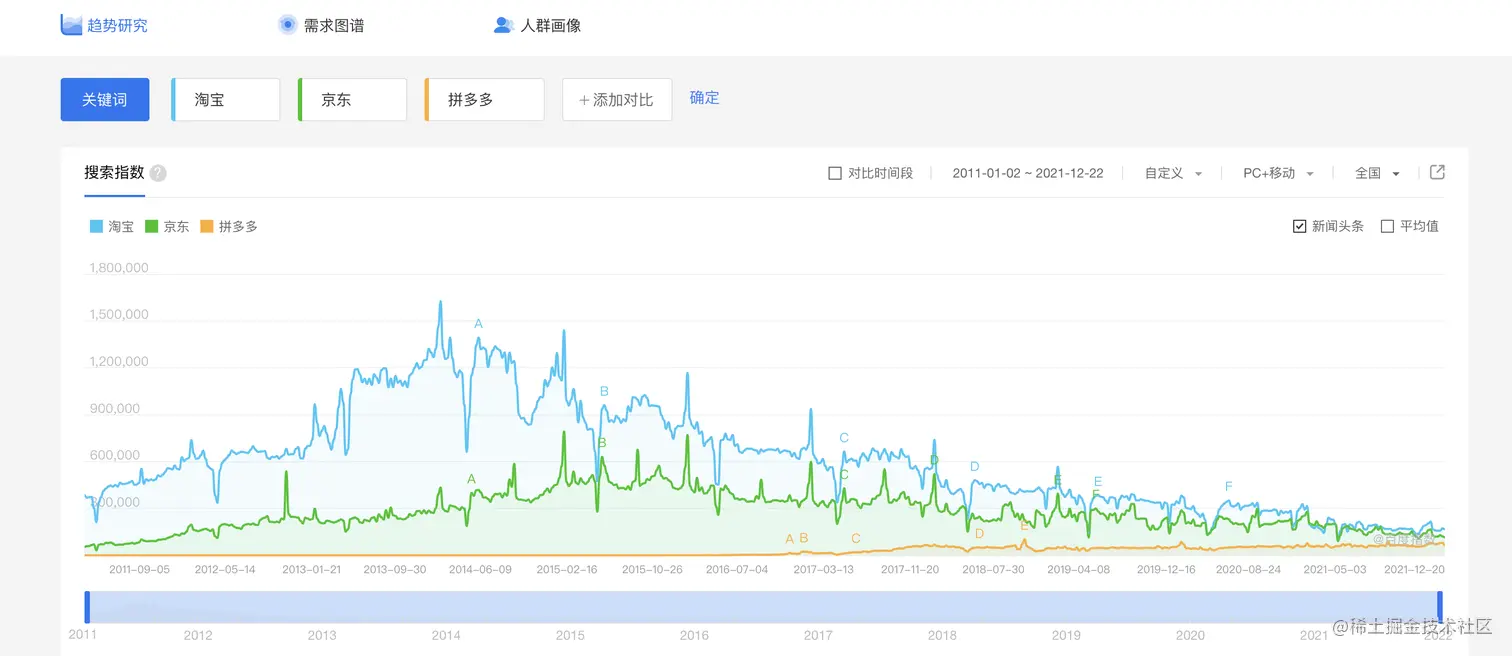Click the +添加对比 button
The height and width of the screenshot is (656, 1512).
click(617, 100)
